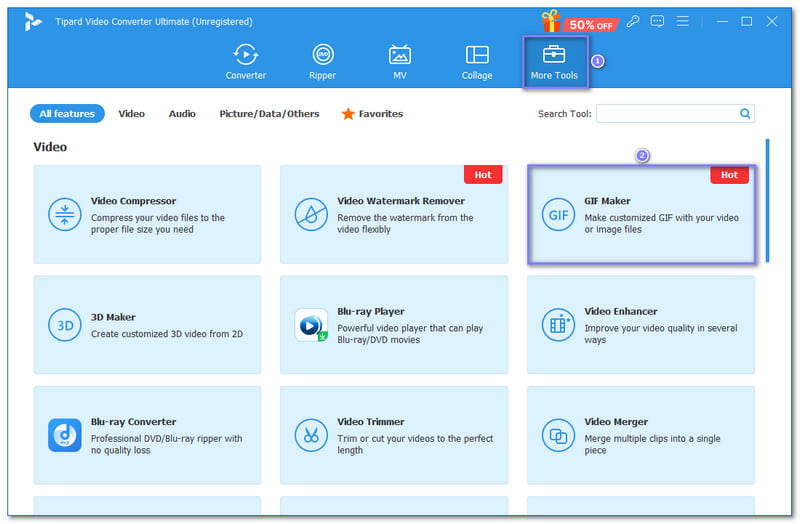Open the Video Compressor card title

[x=133, y=201]
